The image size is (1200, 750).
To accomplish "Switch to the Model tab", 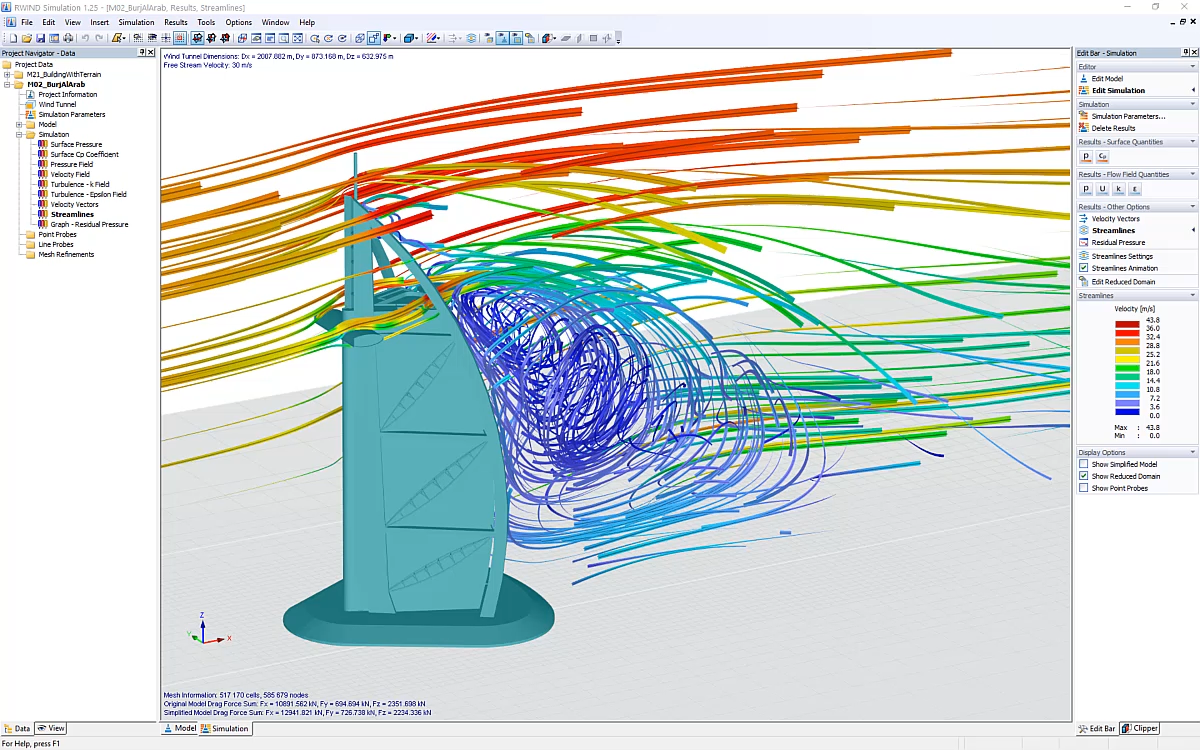I will point(179,728).
